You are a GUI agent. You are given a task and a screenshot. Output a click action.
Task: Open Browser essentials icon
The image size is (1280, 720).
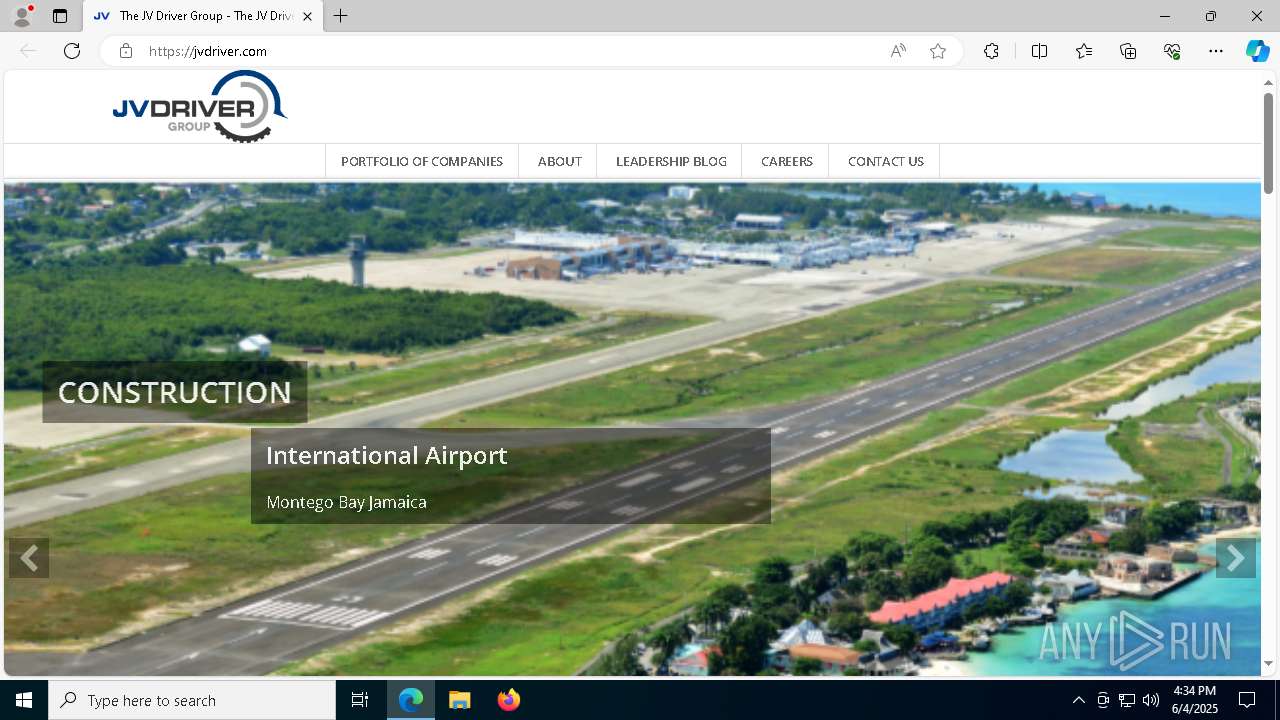click(x=1172, y=51)
